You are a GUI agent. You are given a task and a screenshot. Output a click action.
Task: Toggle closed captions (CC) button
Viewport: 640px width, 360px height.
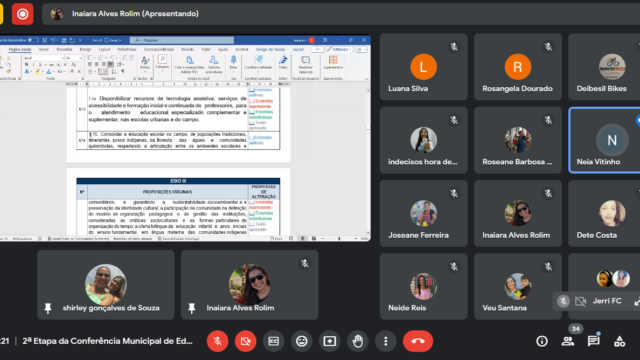coord(273,341)
